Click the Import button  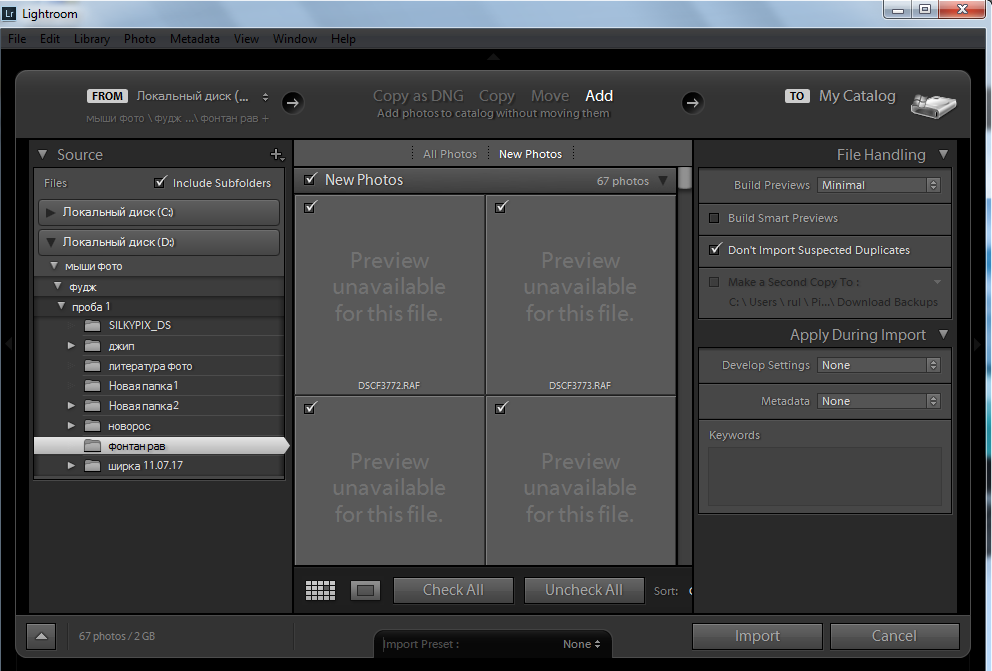tap(757, 636)
